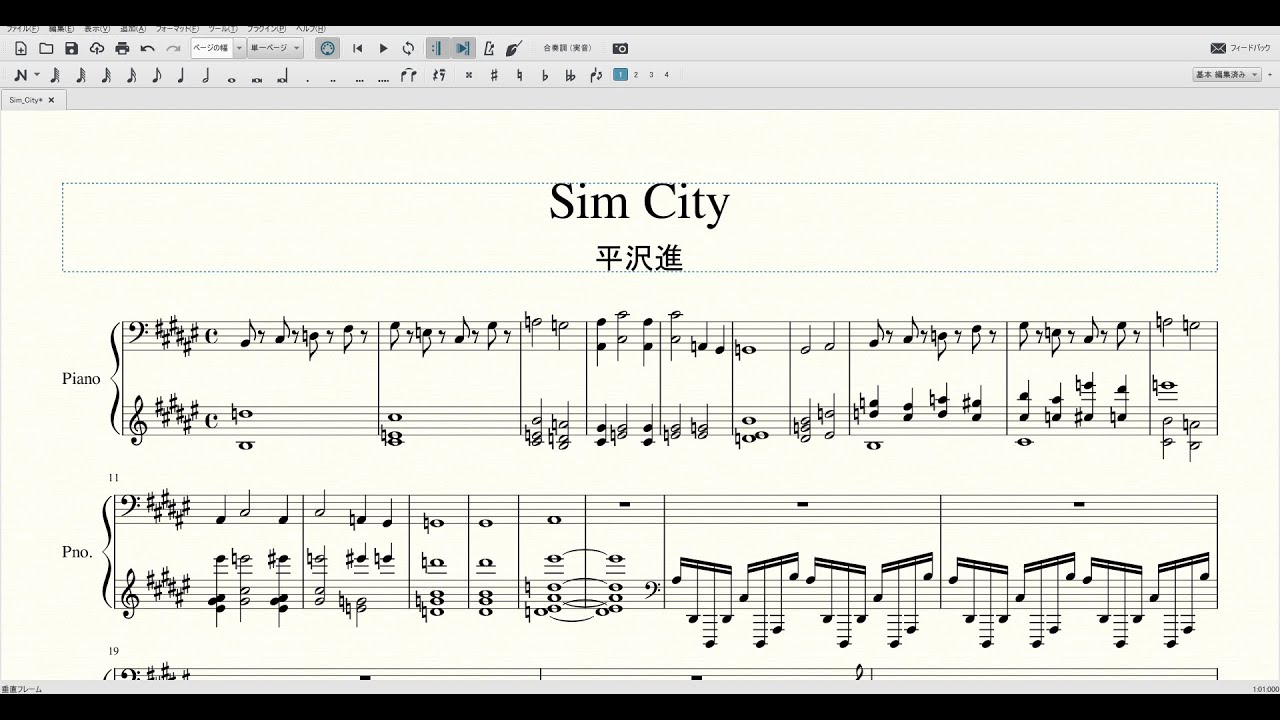Image resolution: width=1280 pixels, height=720 pixels.
Task: Open the single page view mode dropdown
Action: pyautogui.click(x=276, y=48)
